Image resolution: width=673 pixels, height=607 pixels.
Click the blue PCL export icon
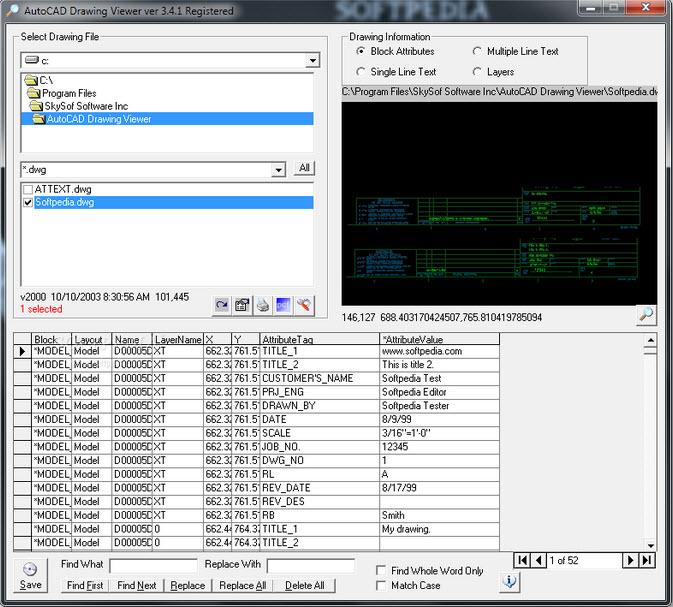[283, 305]
